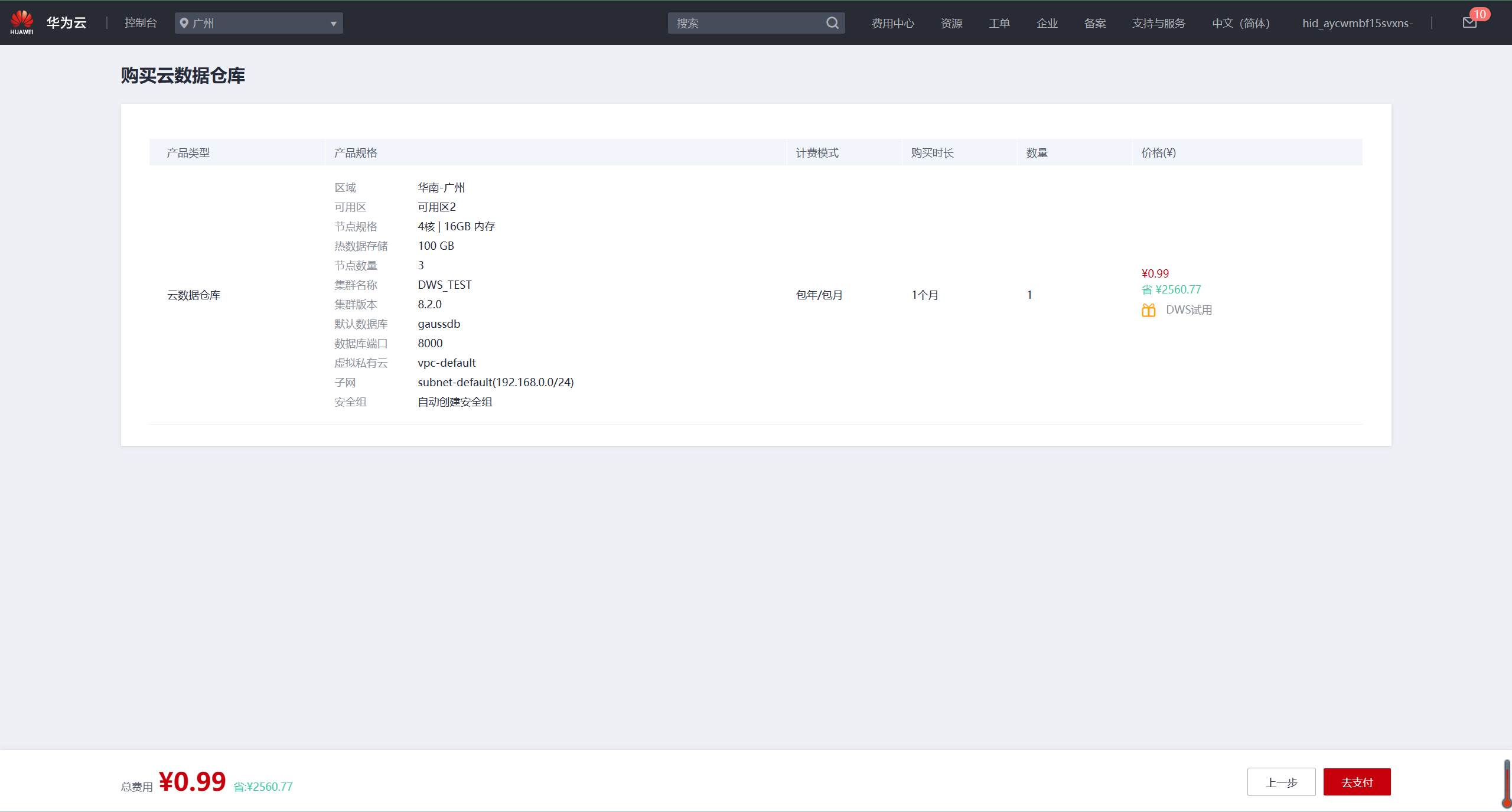Screen dimensions: 1512x812
Task: Open 工单 in top navigation
Action: click(x=999, y=23)
